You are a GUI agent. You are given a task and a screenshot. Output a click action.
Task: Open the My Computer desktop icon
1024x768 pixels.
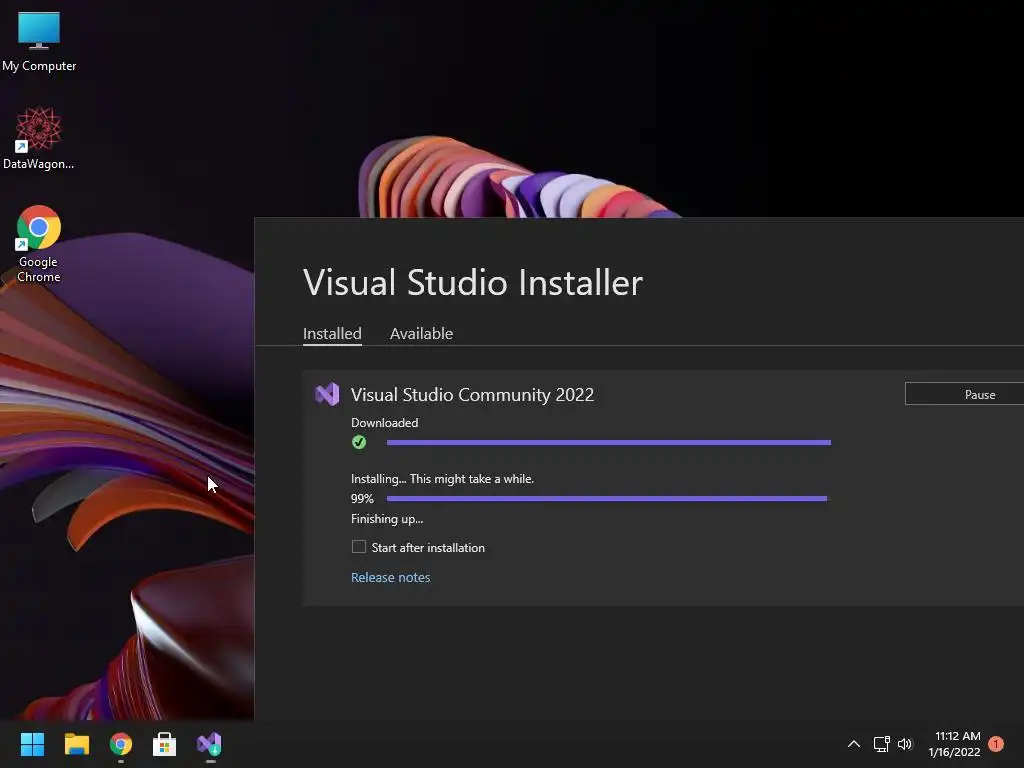39,40
